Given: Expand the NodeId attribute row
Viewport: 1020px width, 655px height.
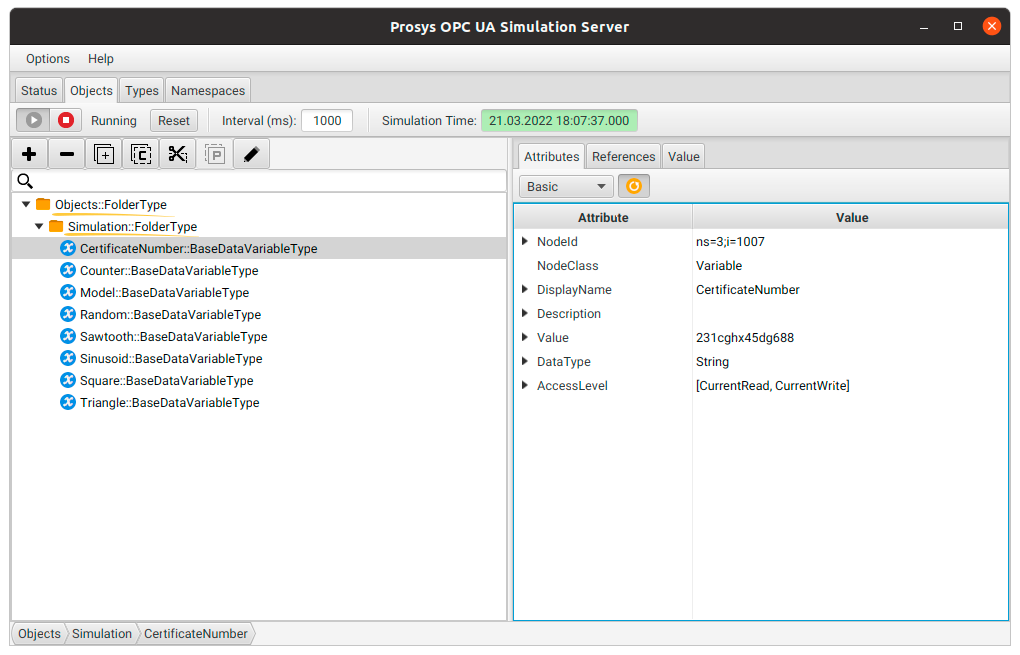Looking at the screenshot, I should 525,241.
